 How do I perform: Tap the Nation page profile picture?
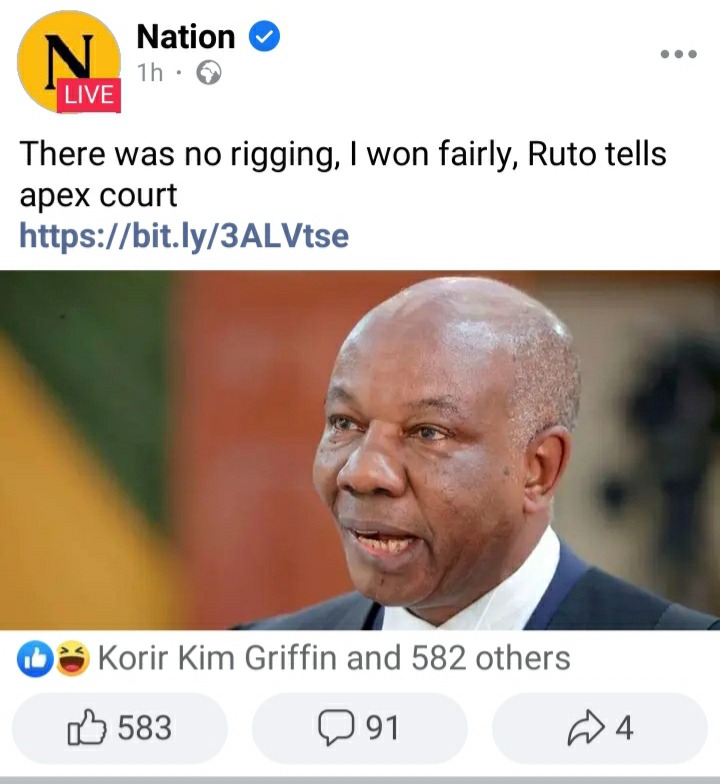(x=69, y=61)
